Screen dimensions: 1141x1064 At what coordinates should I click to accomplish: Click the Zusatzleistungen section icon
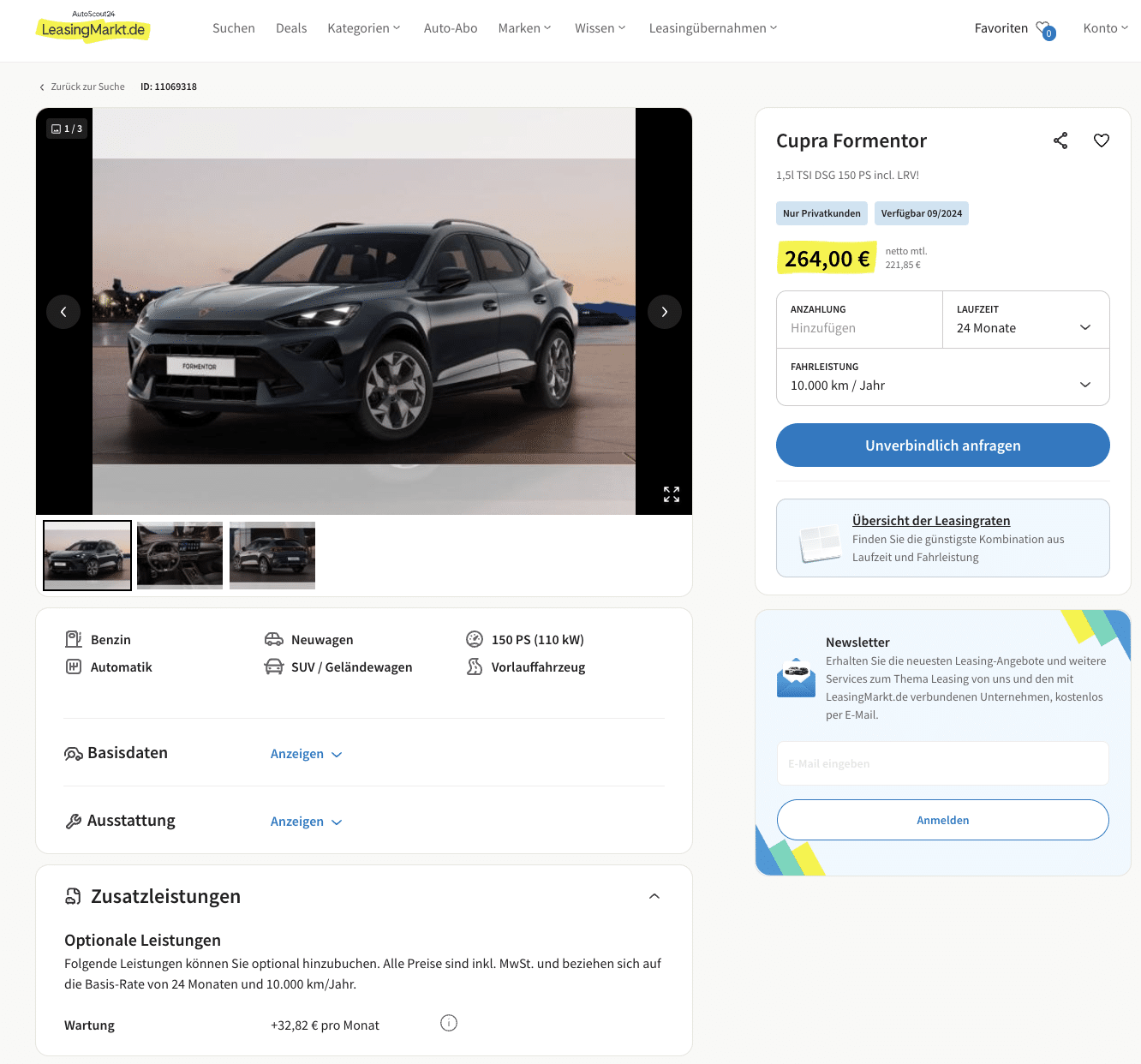(74, 896)
